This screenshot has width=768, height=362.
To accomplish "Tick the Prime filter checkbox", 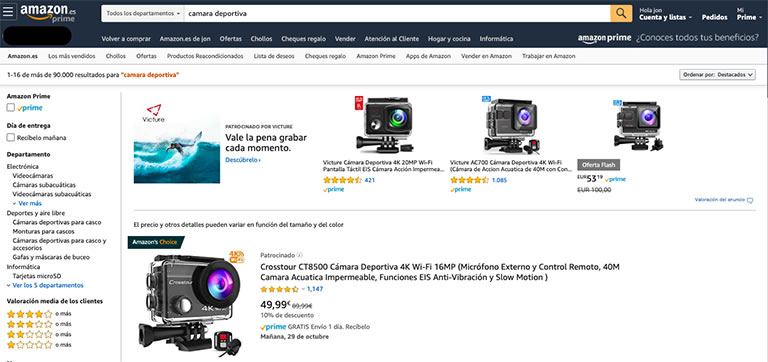I will pos(11,108).
